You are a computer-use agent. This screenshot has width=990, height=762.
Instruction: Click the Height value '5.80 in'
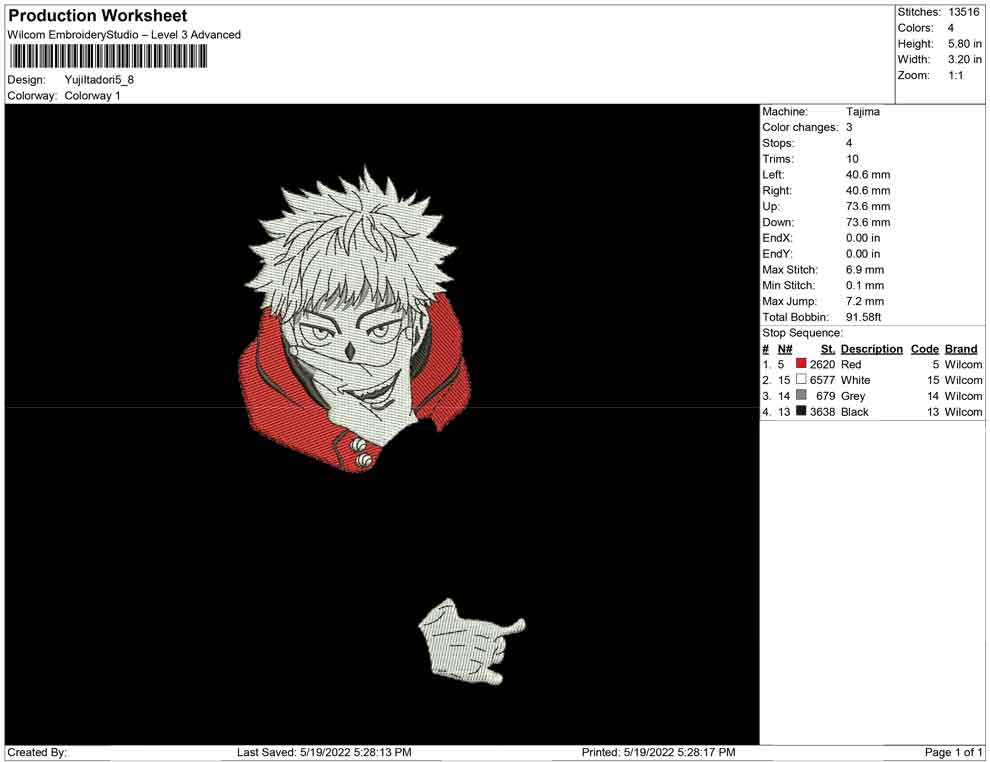(x=965, y=44)
